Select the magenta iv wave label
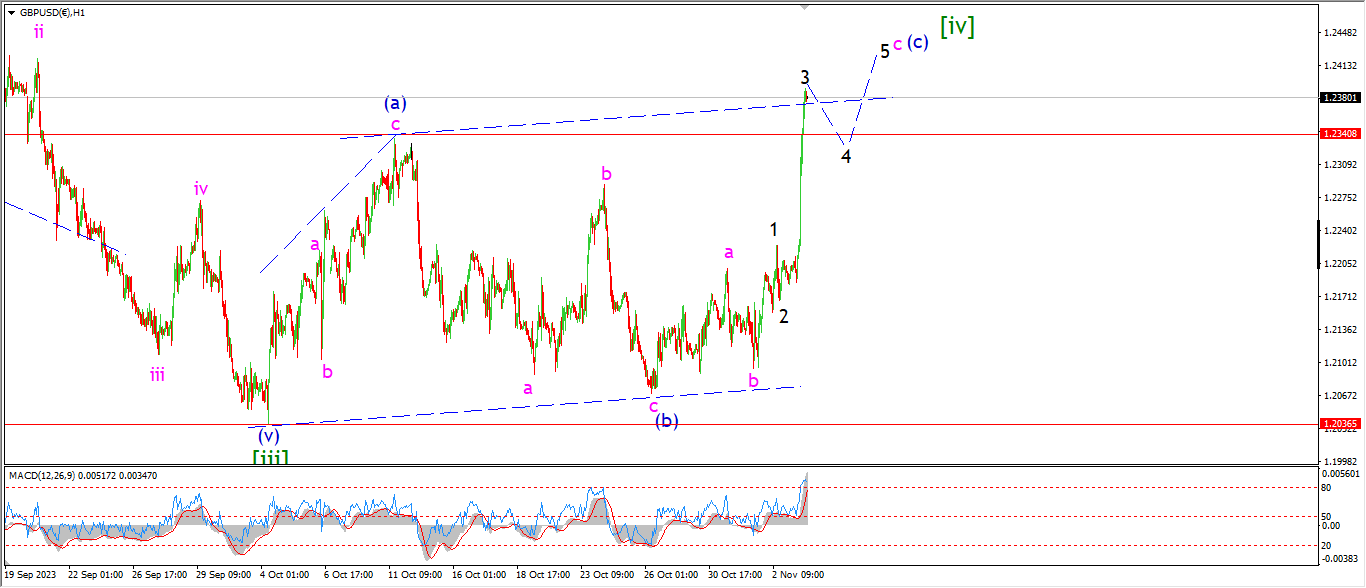The height and width of the screenshot is (588, 1366). (x=201, y=188)
